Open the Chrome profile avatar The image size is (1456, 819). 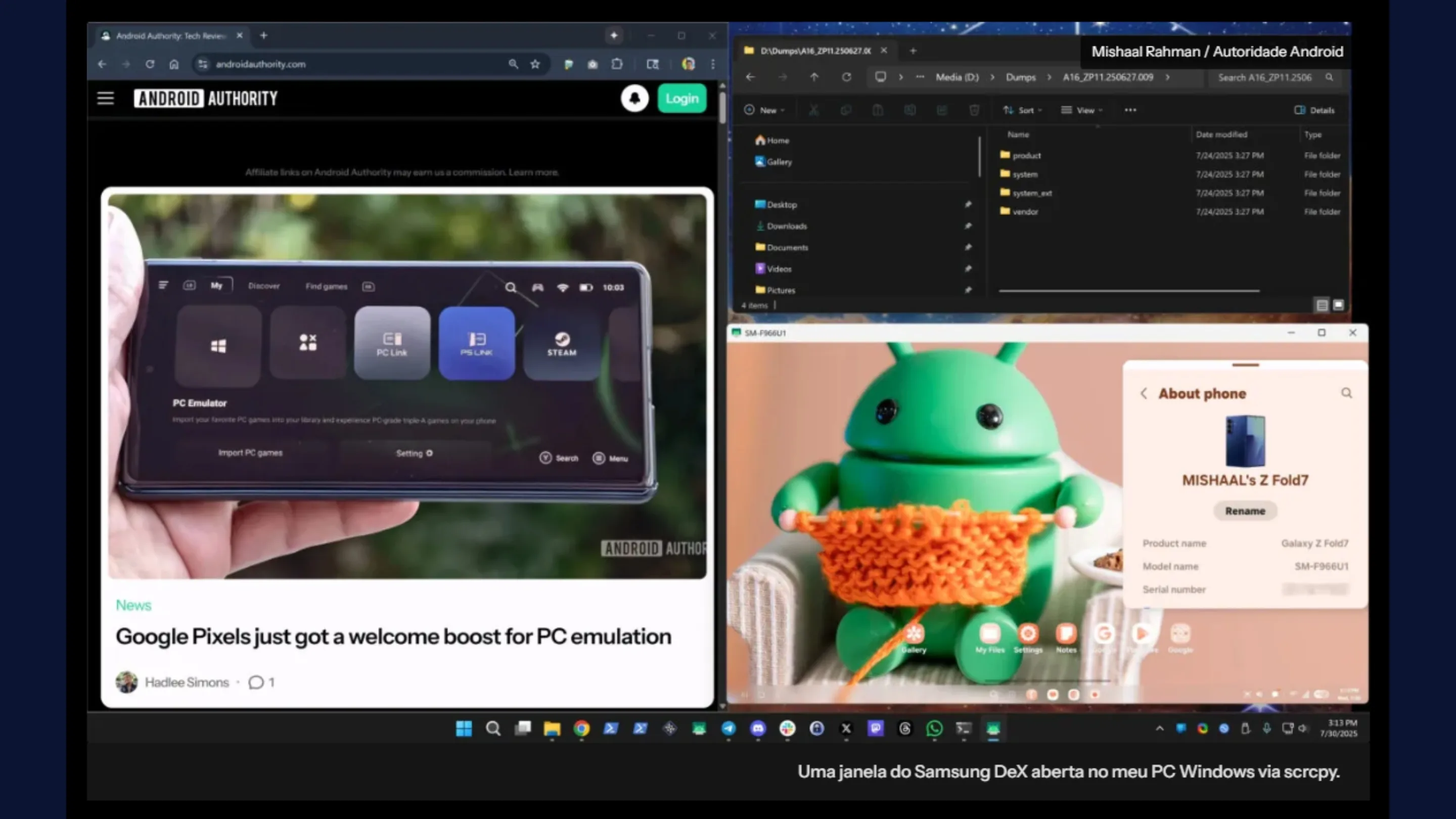[688, 64]
